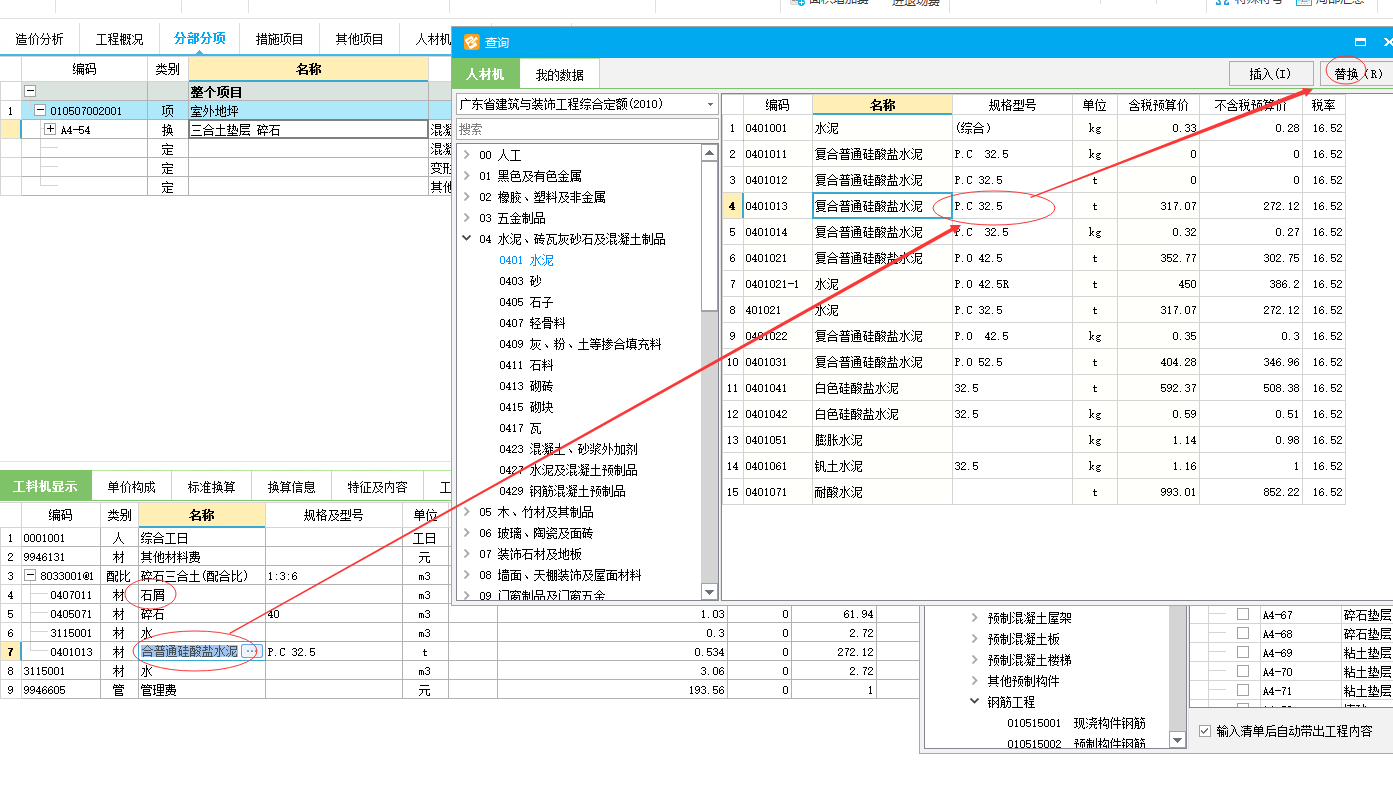Click the 规格型号 column header in 查询
The image size is (1393, 798).
(1012, 104)
